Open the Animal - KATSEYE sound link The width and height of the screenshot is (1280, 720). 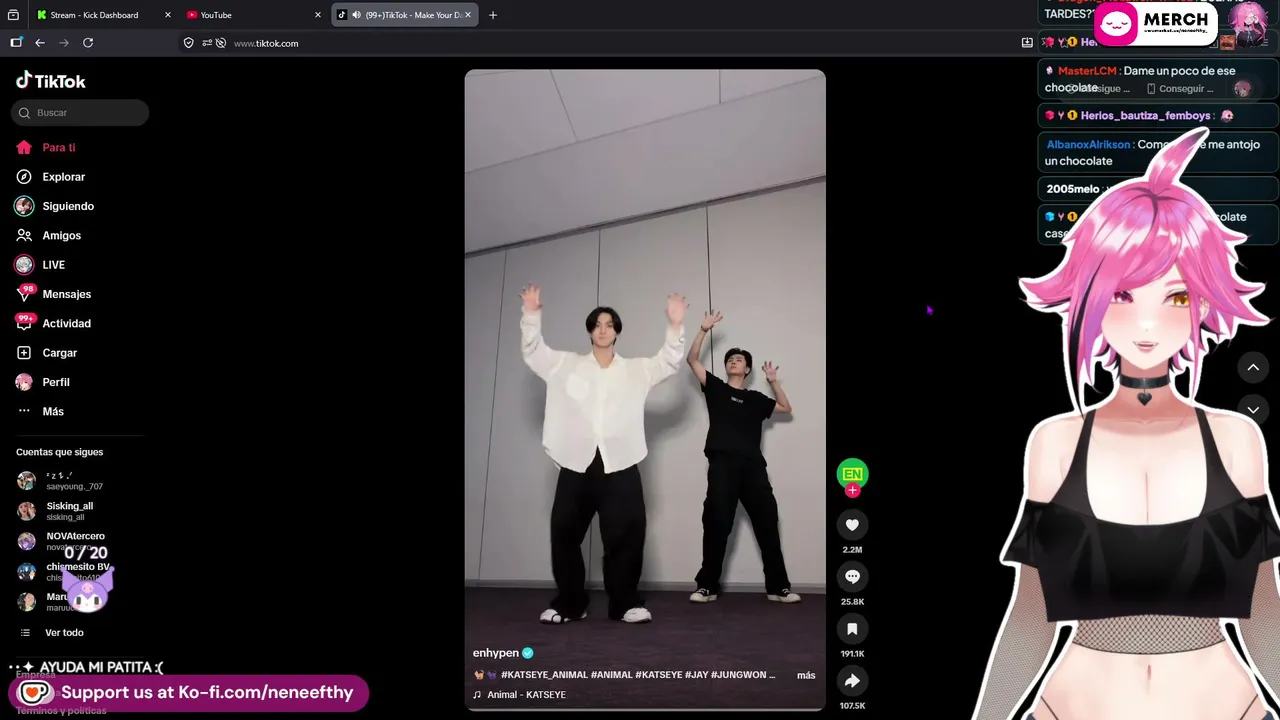pos(526,695)
